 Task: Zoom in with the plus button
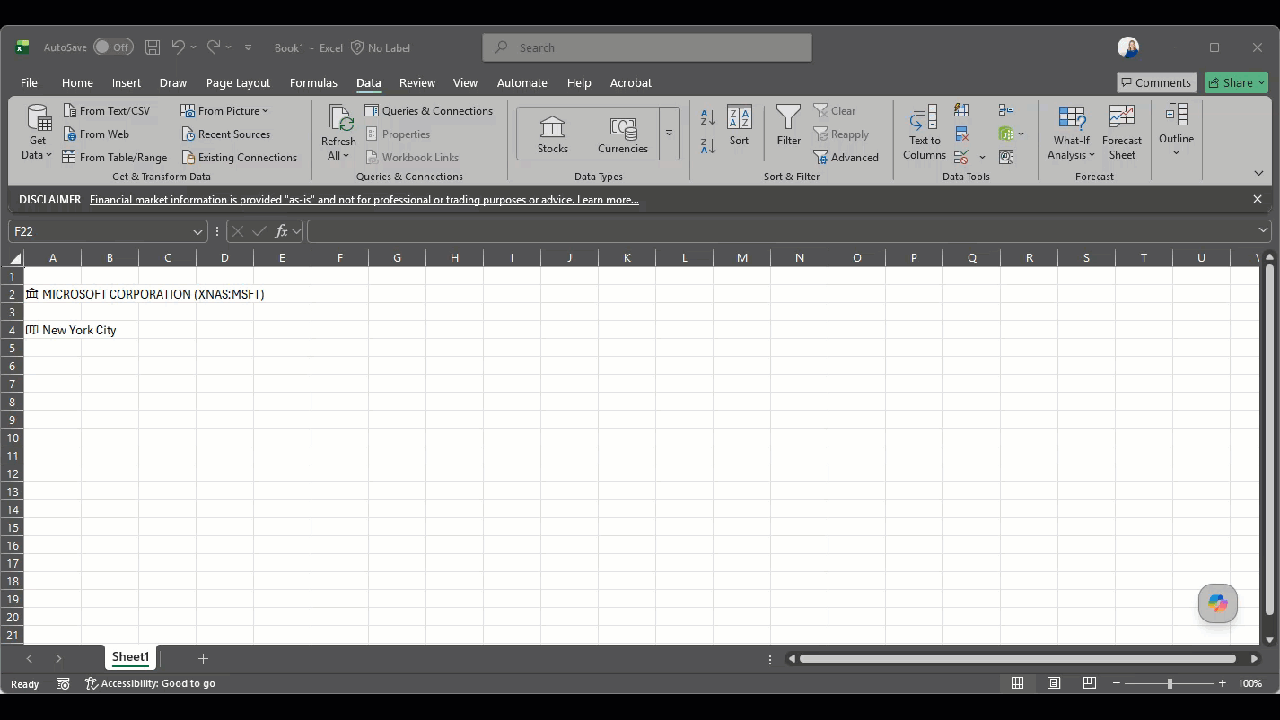point(1222,683)
